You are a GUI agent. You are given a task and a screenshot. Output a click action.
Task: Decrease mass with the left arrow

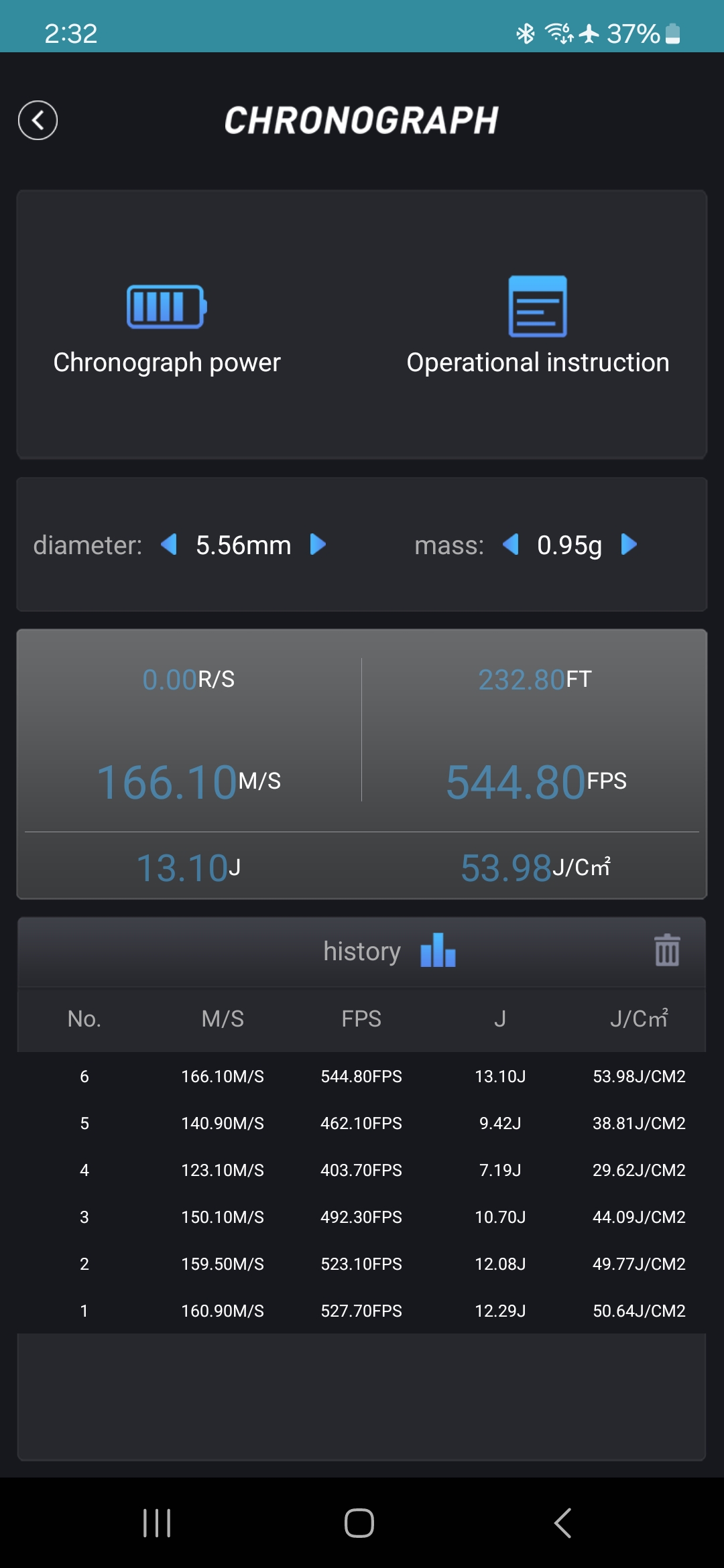[511, 545]
